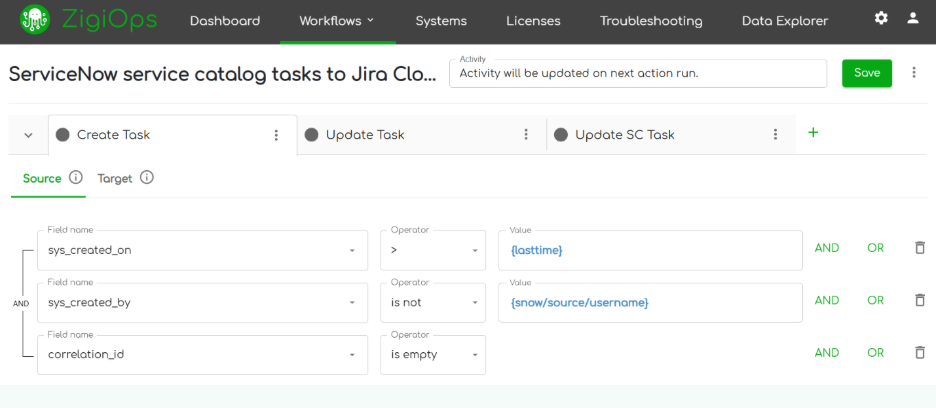This screenshot has height=408, width=936.
Task: Switch to the Update Task tab
Action: [421, 135]
